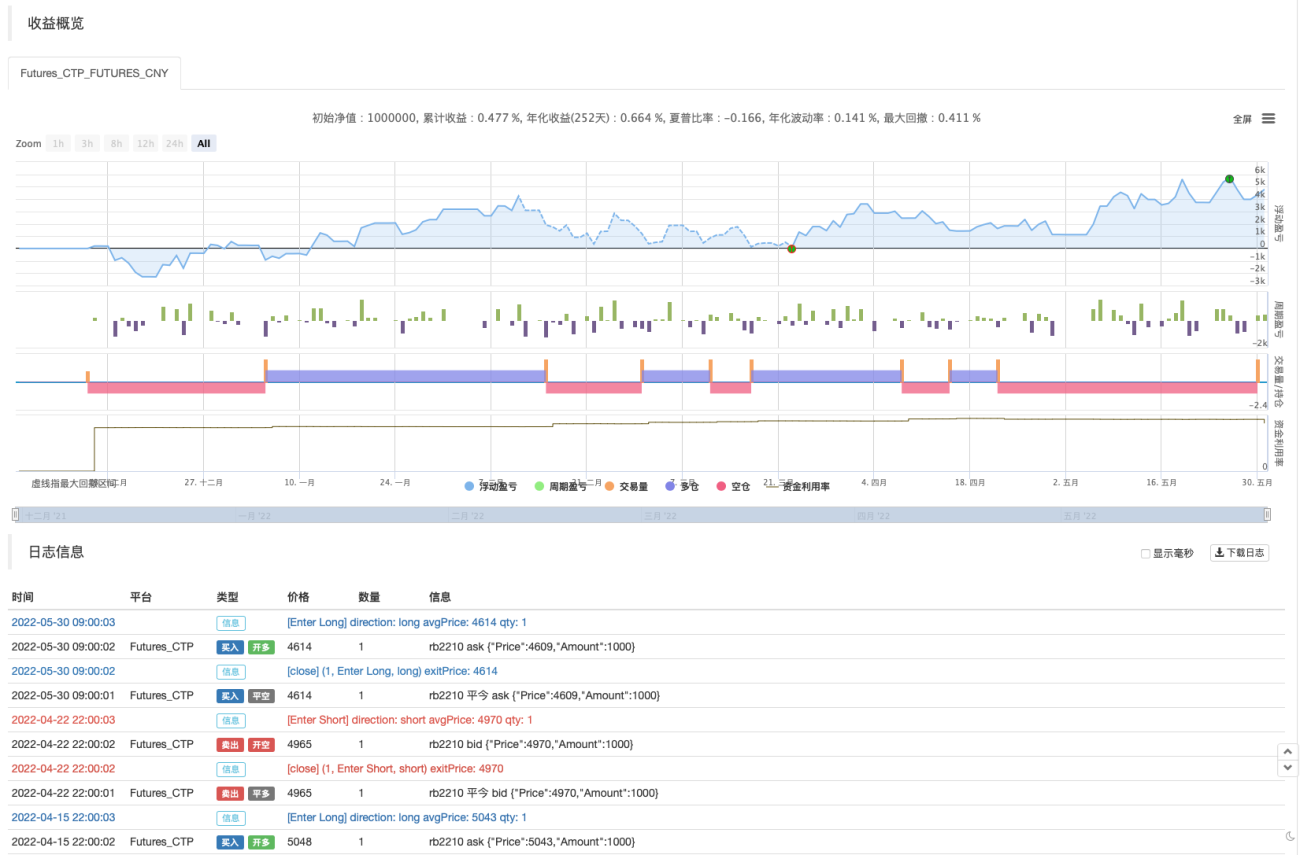Hide the 空仓 legend series
The width and height of the screenshot is (1300, 855).
click(733, 486)
